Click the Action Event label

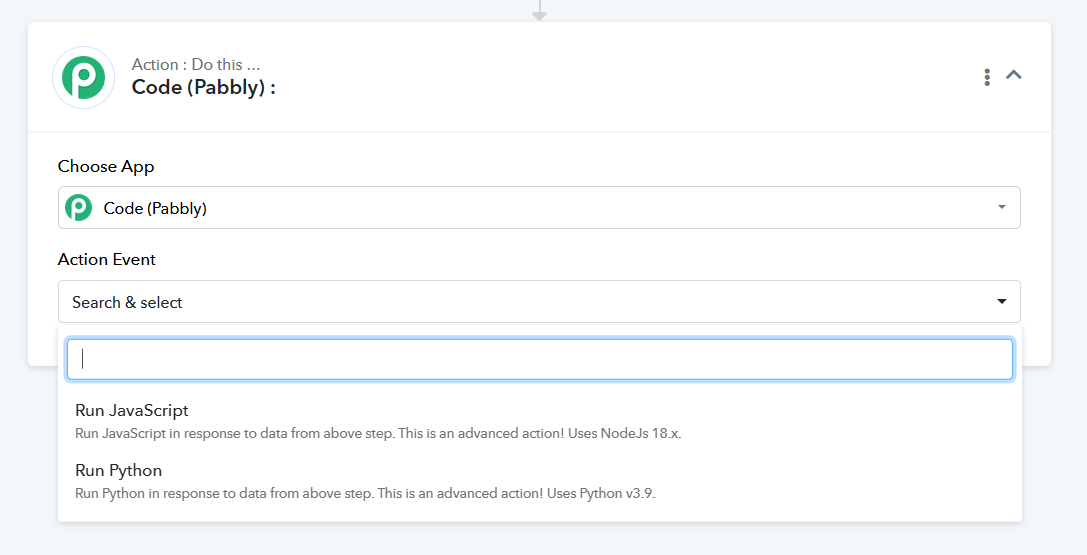pyautogui.click(x=107, y=259)
